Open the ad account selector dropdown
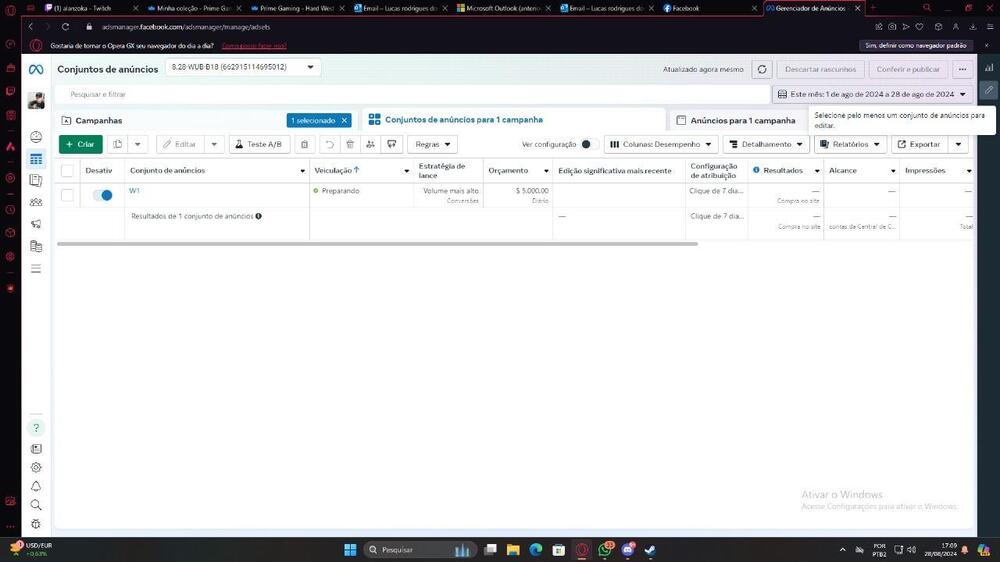The image size is (1000, 562). click(x=242, y=68)
